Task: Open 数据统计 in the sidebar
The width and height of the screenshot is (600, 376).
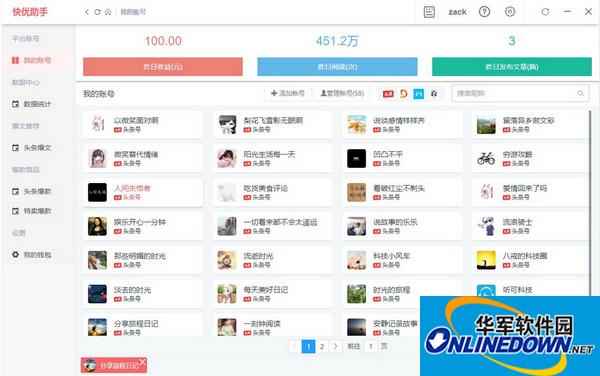Action: pos(38,104)
